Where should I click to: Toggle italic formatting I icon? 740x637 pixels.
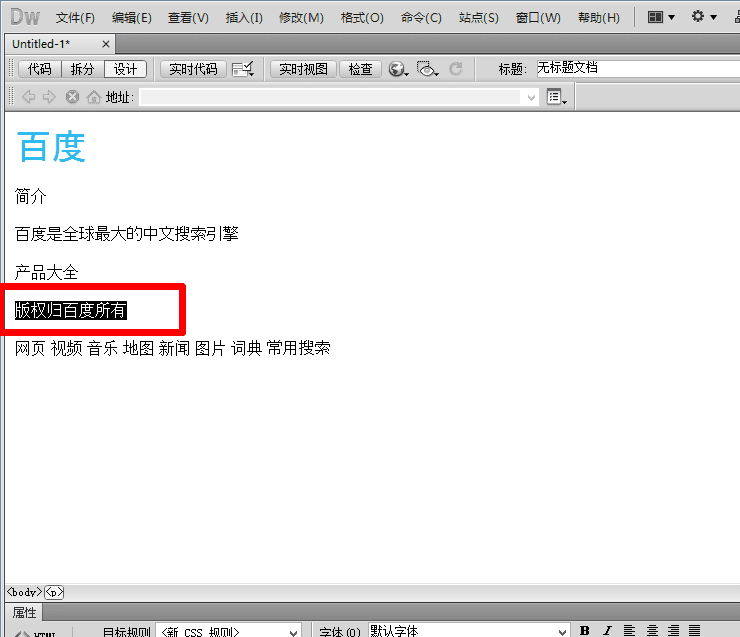tap(607, 630)
